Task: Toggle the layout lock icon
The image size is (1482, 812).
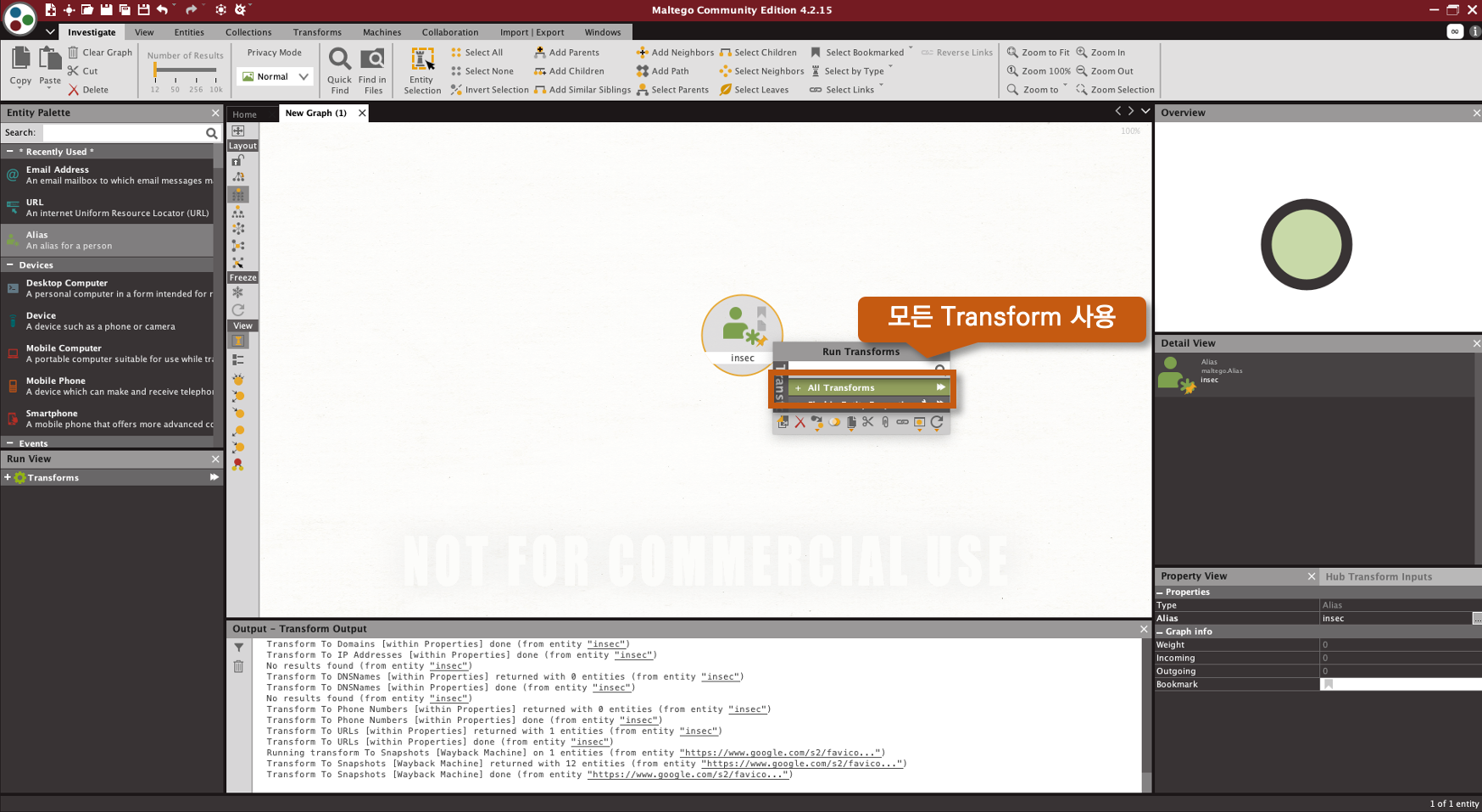Action: click(x=238, y=160)
